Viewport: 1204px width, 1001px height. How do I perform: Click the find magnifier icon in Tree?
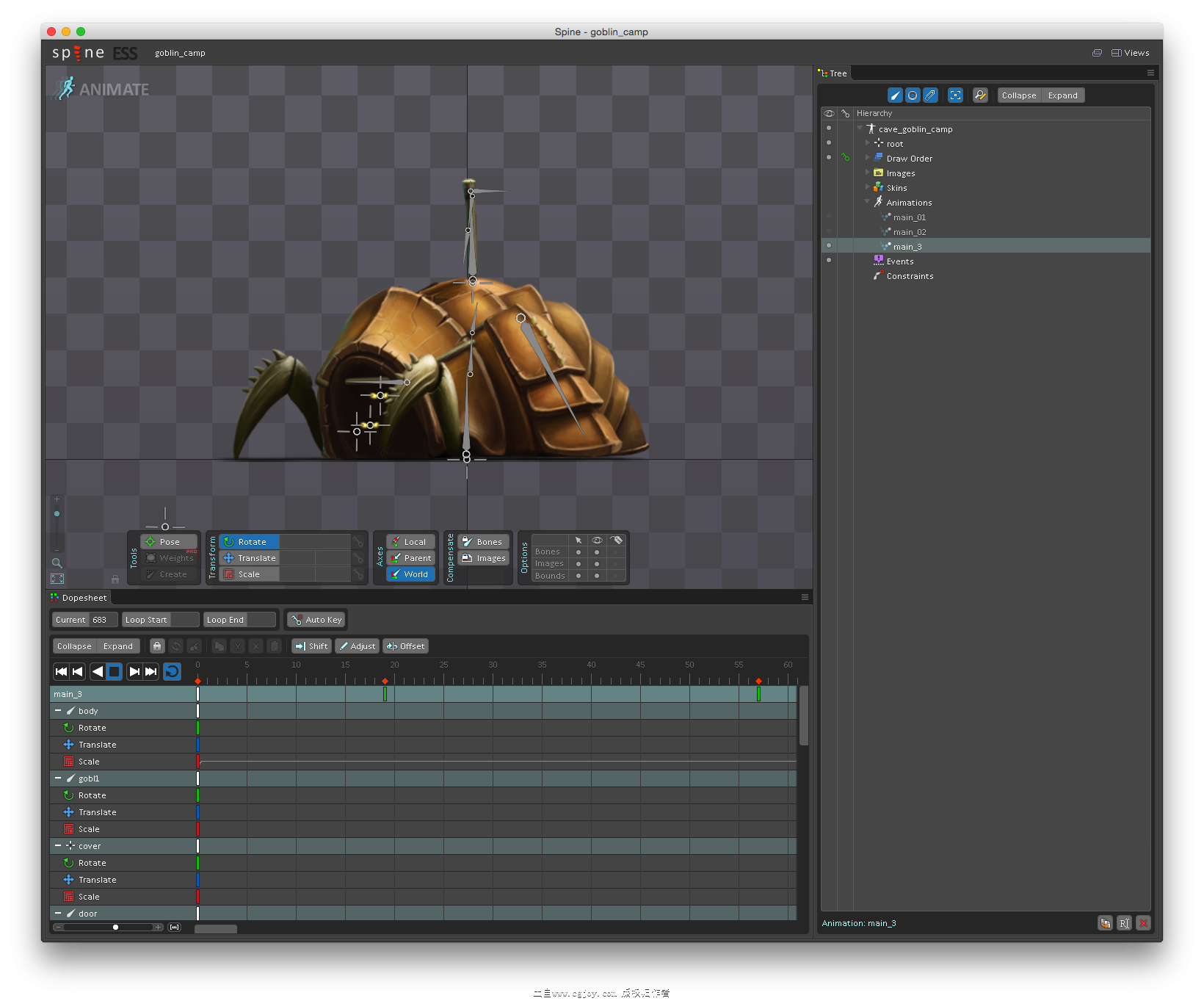coord(980,95)
